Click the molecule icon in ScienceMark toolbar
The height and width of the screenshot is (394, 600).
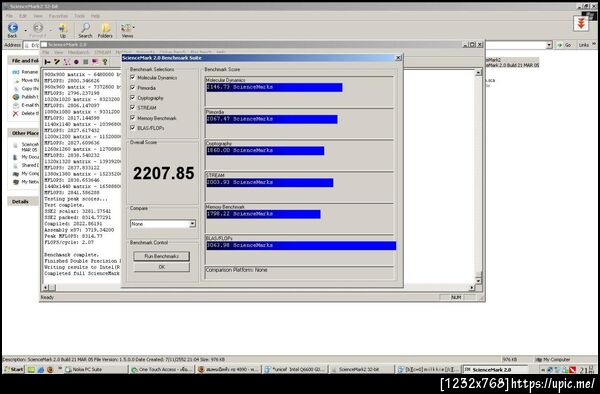click(67, 62)
